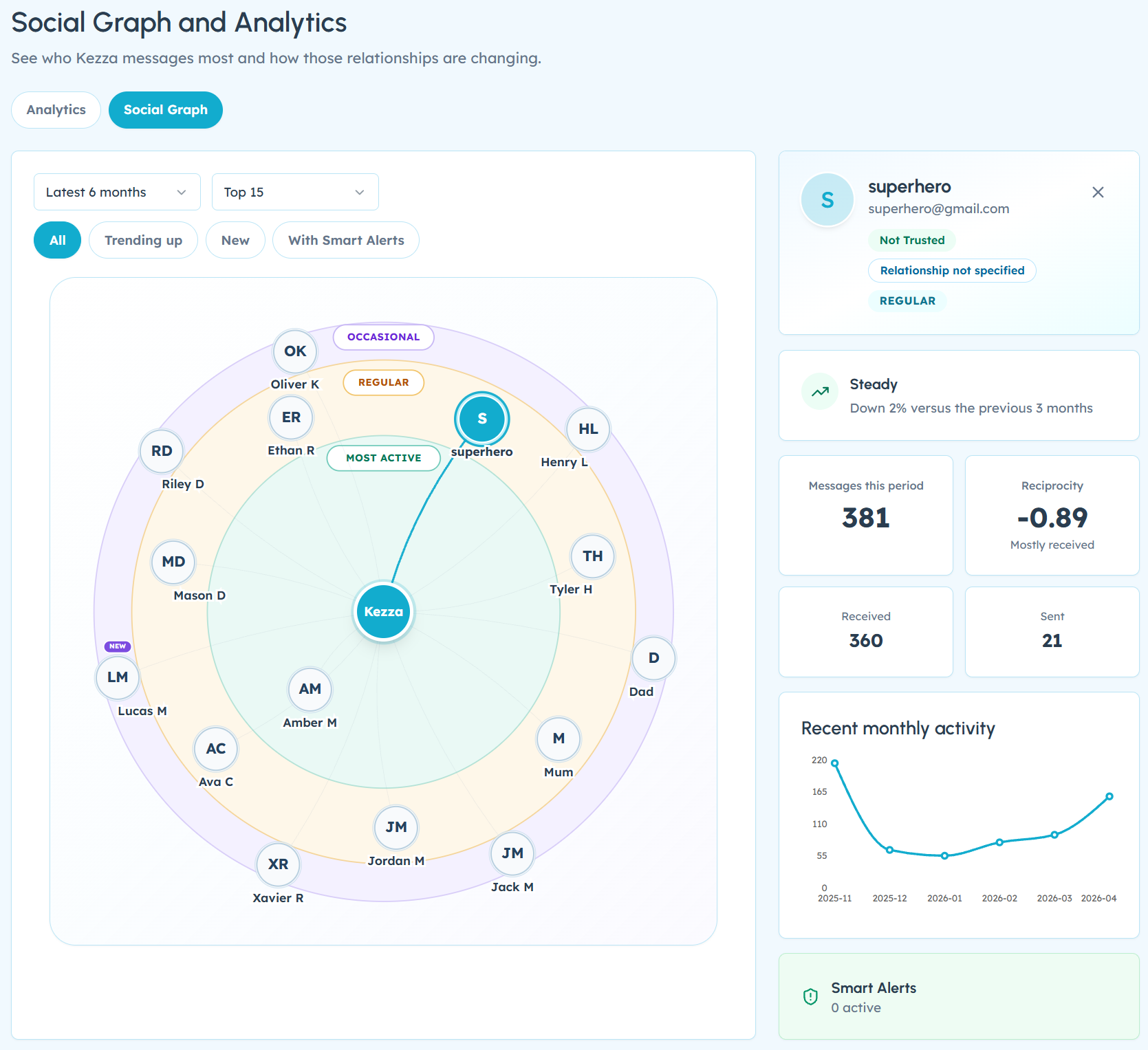Select the Mum contact node
The height and width of the screenshot is (1050, 1148).
[x=559, y=739]
